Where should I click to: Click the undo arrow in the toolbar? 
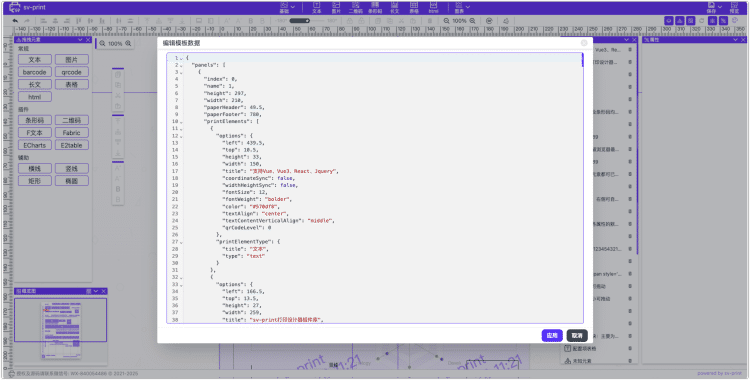[15, 21]
